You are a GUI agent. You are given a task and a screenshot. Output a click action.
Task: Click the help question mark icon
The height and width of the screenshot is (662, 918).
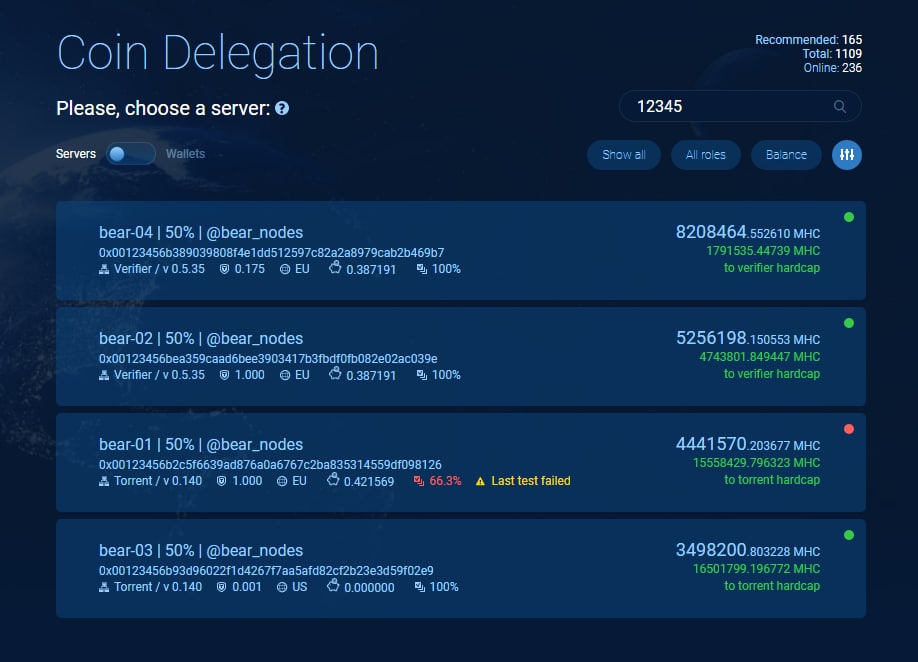(282, 108)
